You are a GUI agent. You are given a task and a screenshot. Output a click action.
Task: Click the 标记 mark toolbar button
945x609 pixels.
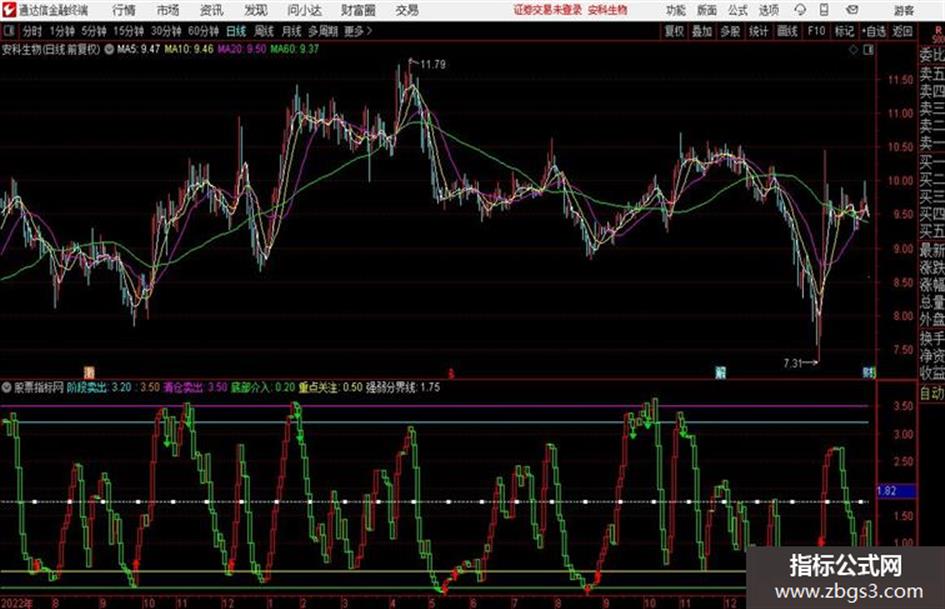click(844, 31)
